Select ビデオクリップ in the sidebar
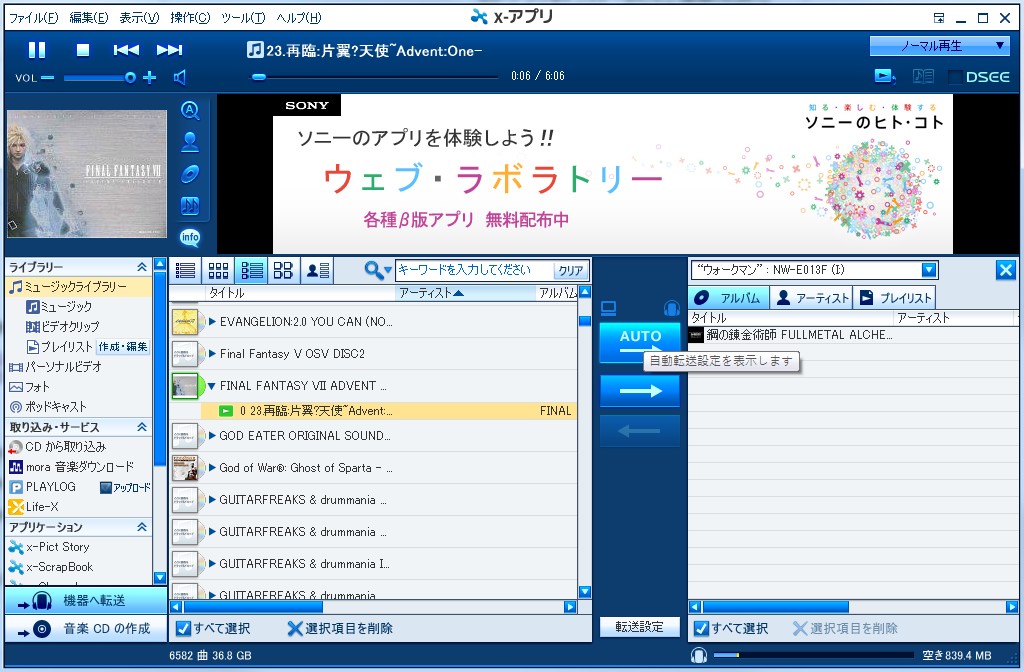 63,327
